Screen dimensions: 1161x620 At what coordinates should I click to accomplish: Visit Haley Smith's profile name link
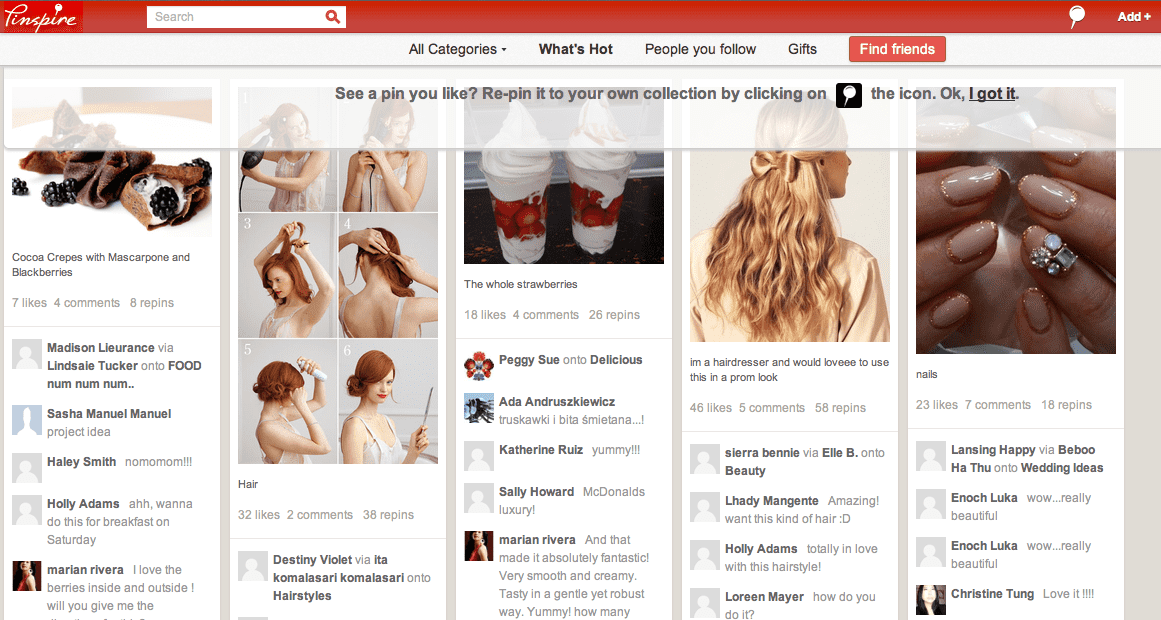[81, 462]
